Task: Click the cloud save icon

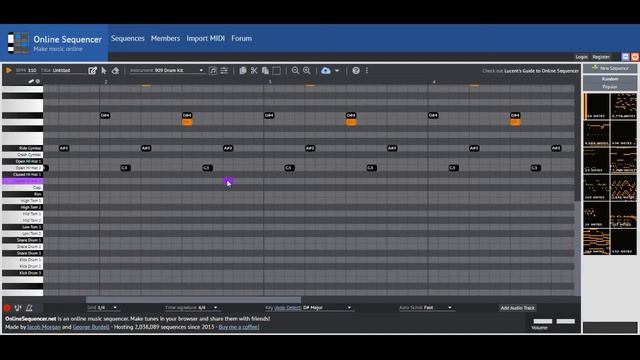Action: pyautogui.click(x=326, y=71)
